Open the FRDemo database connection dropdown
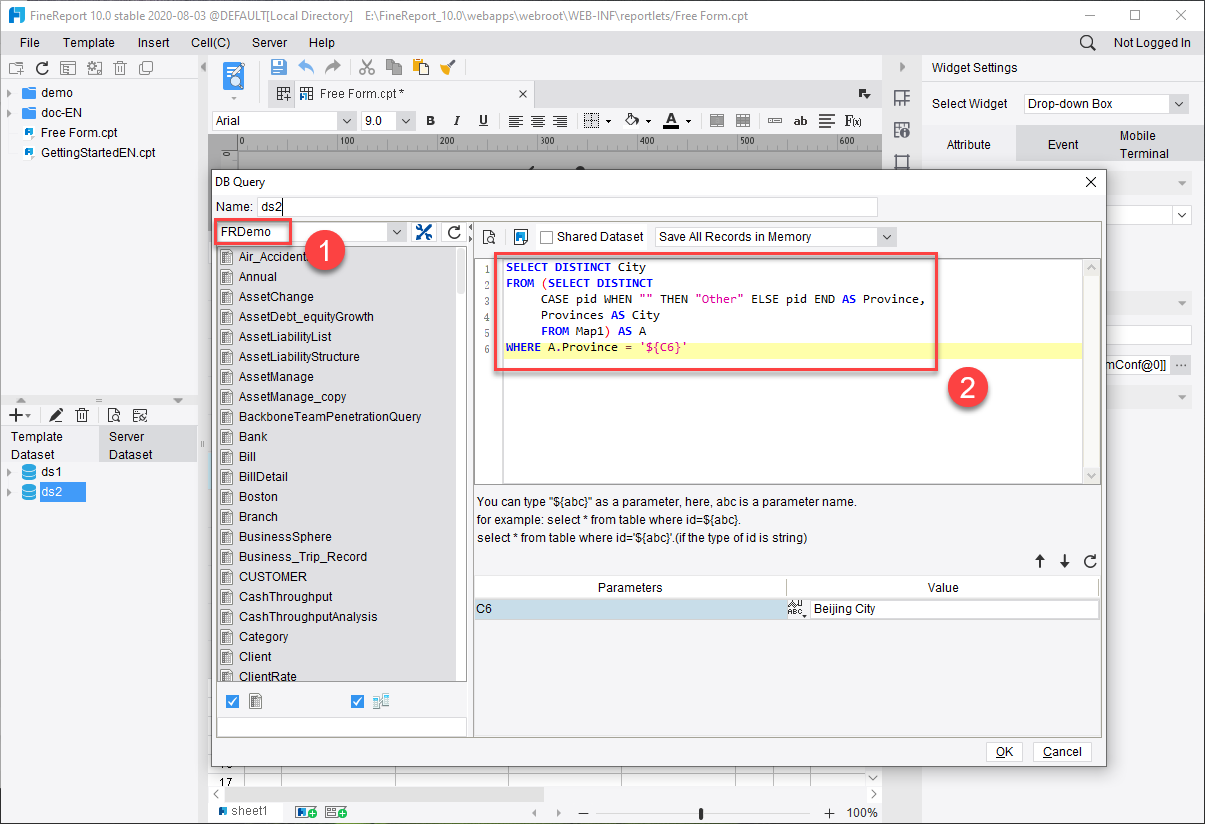The height and width of the screenshot is (824, 1205). click(x=397, y=232)
